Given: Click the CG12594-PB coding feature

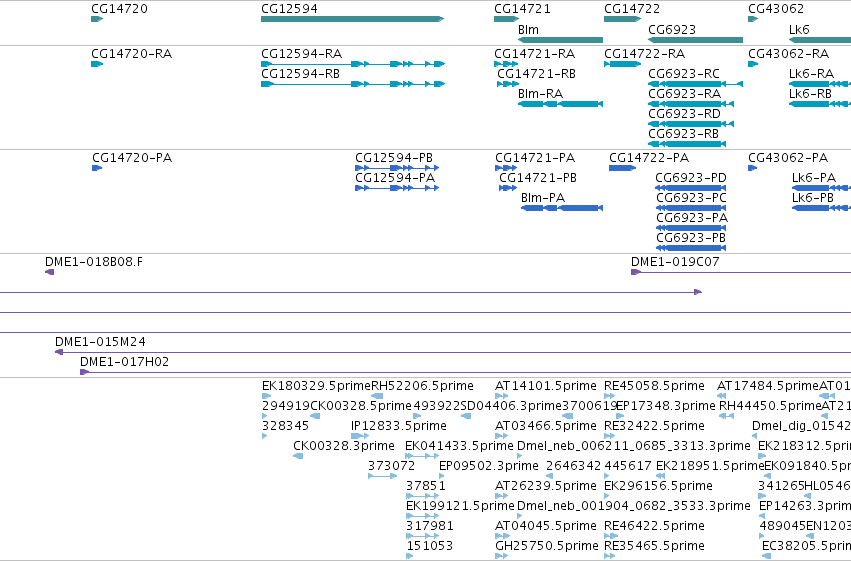Looking at the screenshot, I should pos(397,168).
